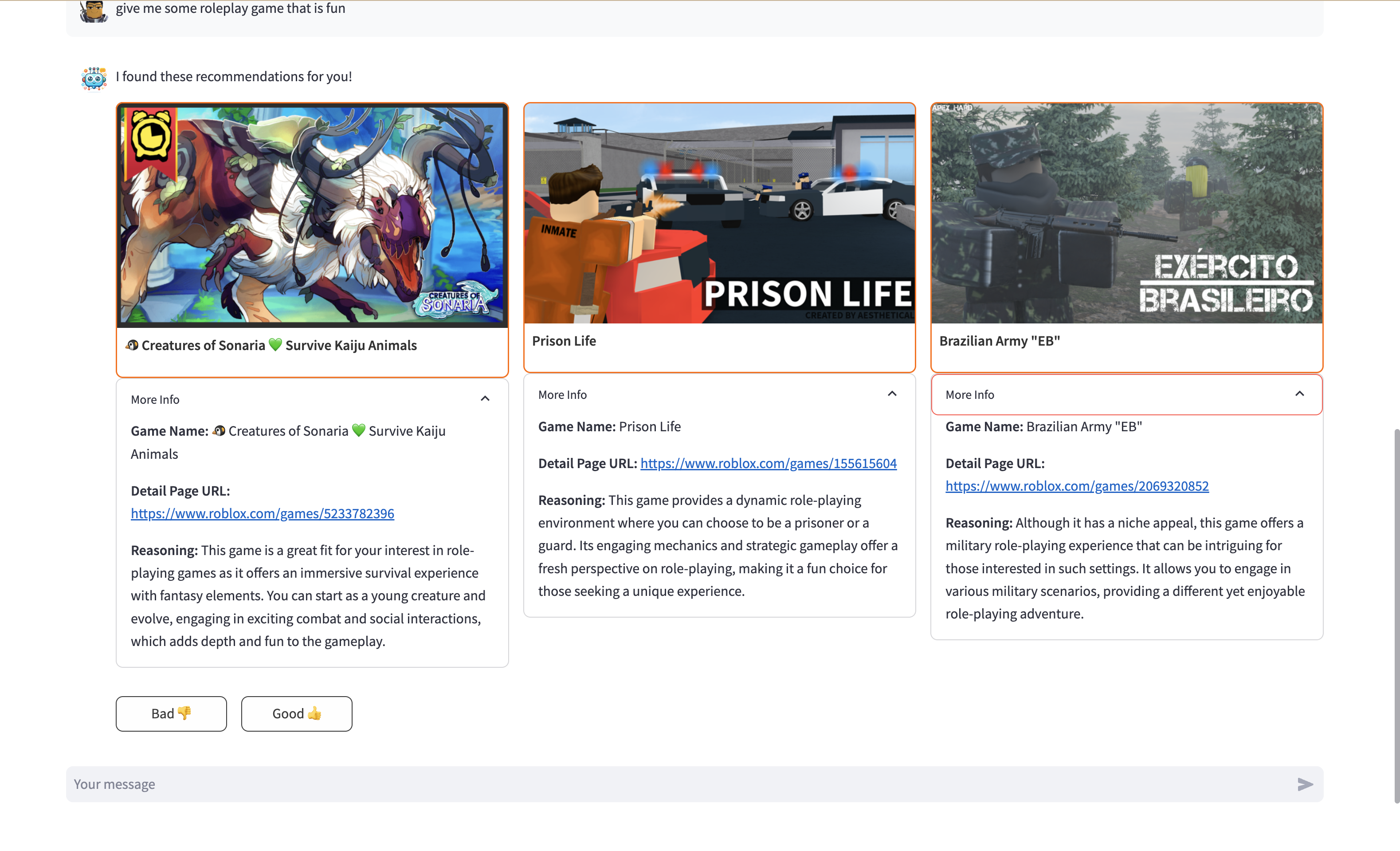Collapse the Creatures of Sonaria More Info chevron

(x=485, y=398)
